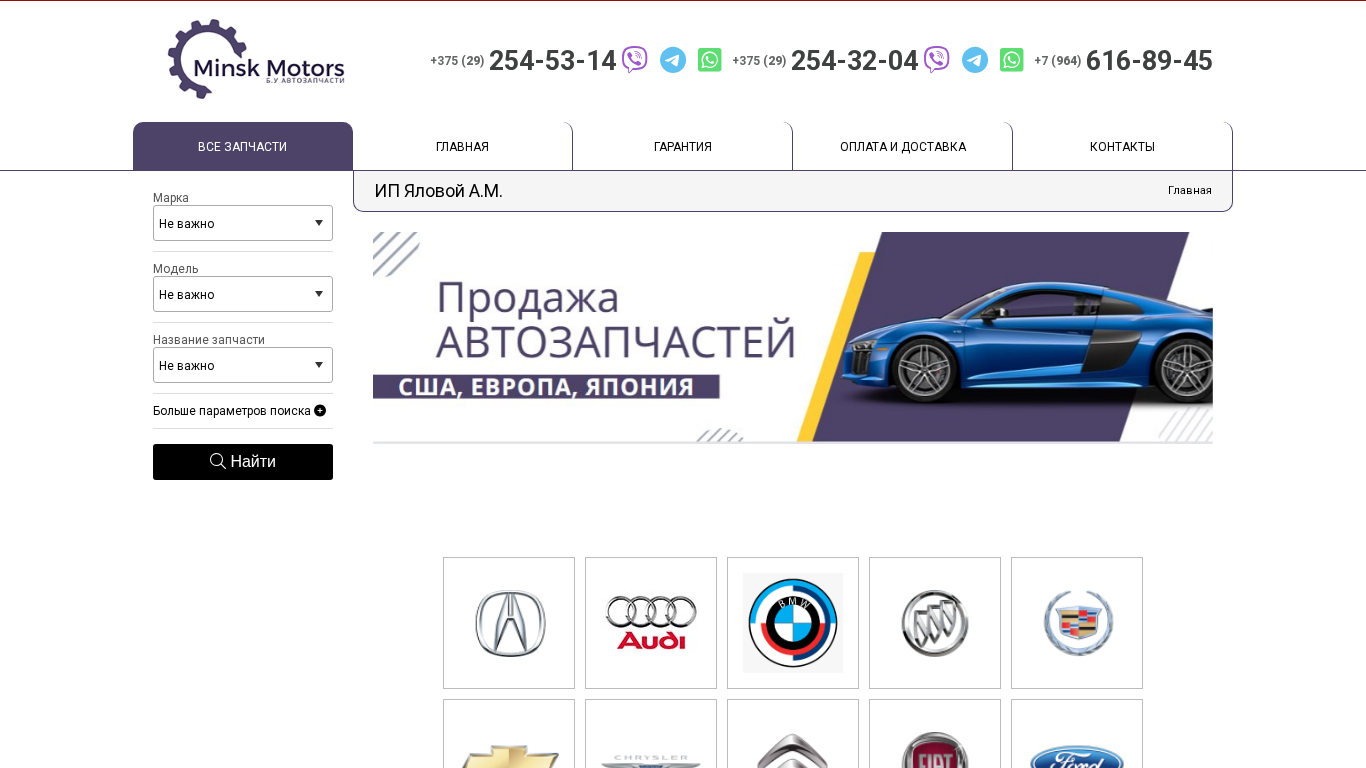Select the Buick brand logo
The height and width of the screenshot is (768, 1366).
(935, 623)
